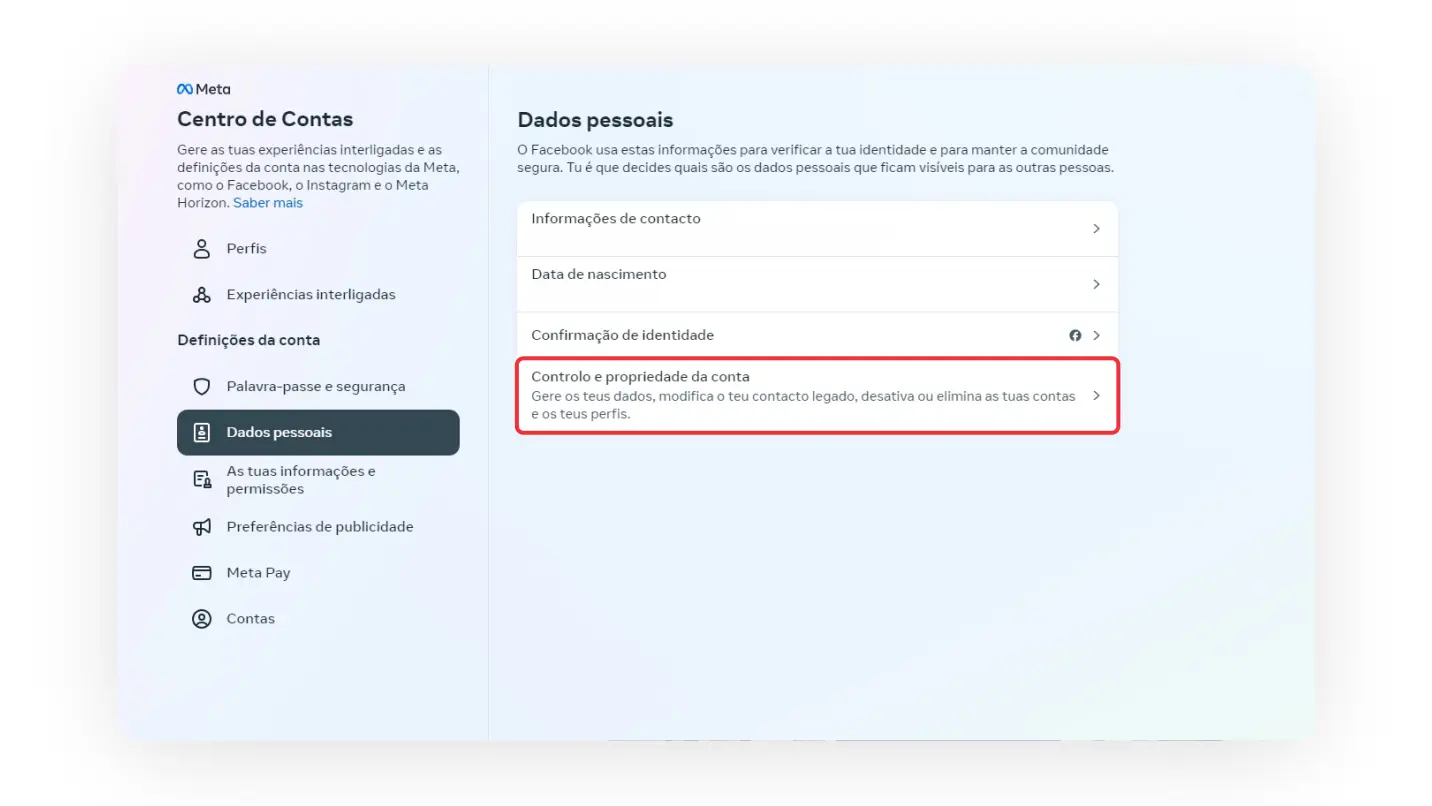Select the payment card icon beside Meta Pay
This screenshot has width=1432, height=806.
[x=202, y=572]
